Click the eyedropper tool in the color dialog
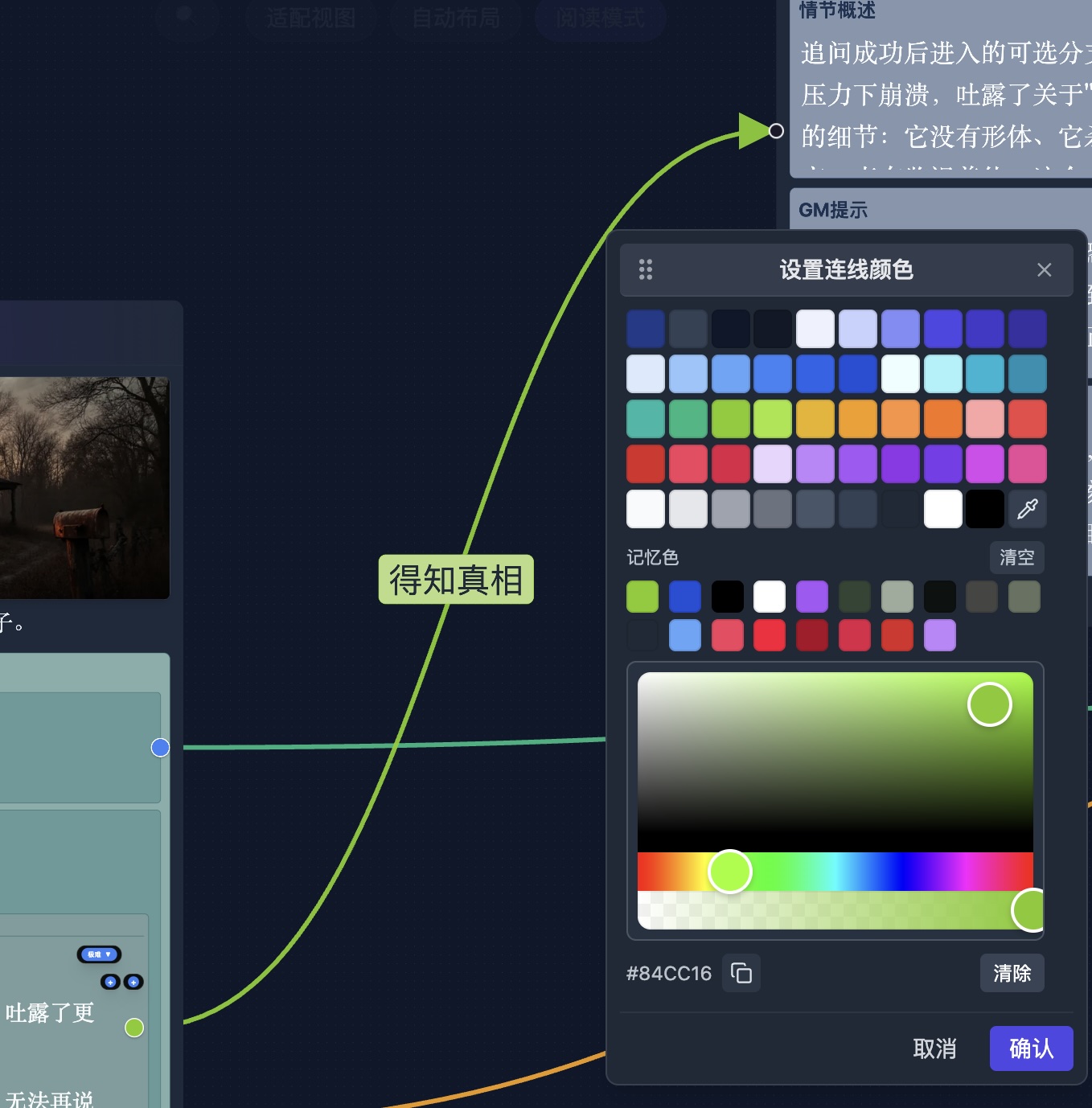This screenshot has height=1108, width=1092. pos(1027,509)
